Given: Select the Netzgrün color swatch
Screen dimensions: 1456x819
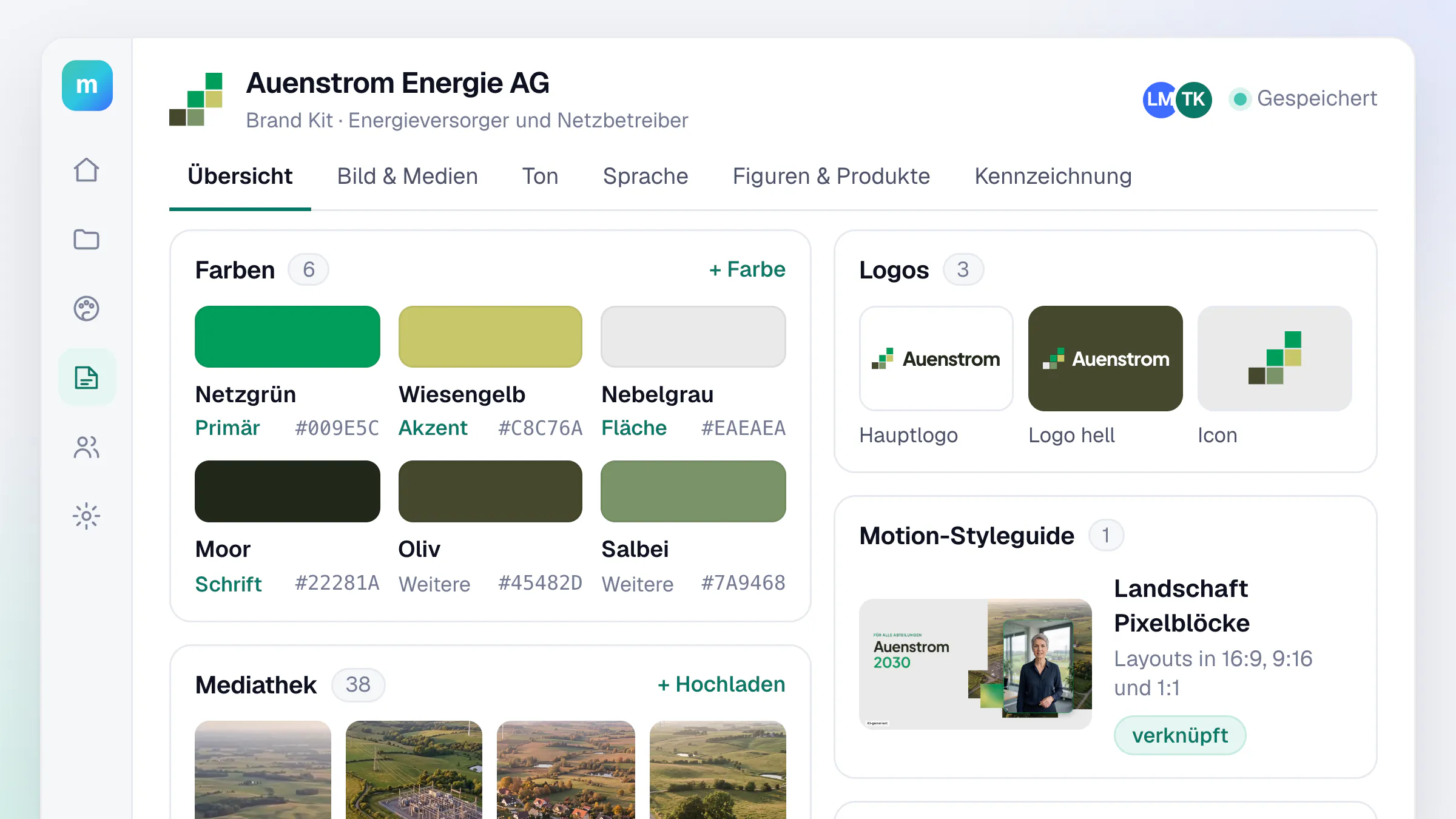Looking at the screenshot, I should (x=288, y=337).
